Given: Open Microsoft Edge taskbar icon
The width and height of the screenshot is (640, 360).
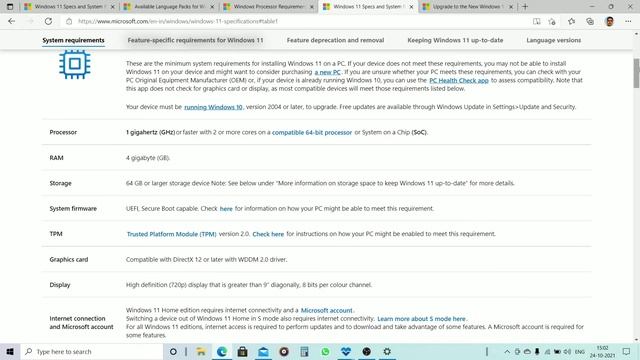Looking at the screenshot, I should coord(222,351).
